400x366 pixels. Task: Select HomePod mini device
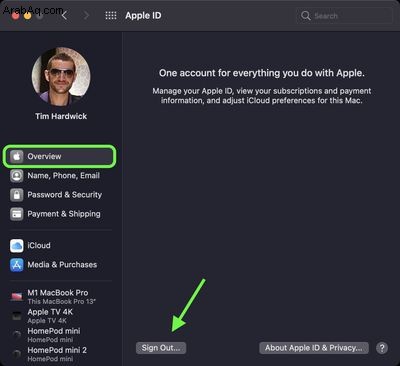coord(60,335)
